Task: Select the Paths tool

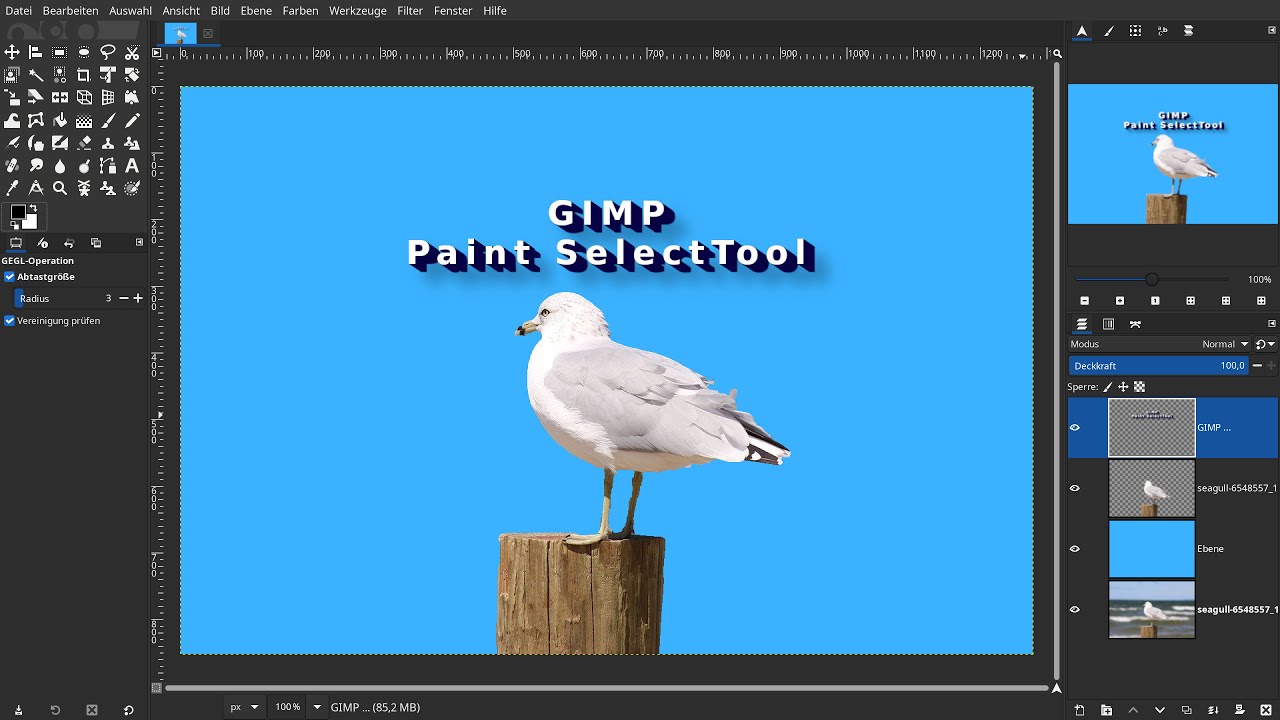Action: point(108,165)
